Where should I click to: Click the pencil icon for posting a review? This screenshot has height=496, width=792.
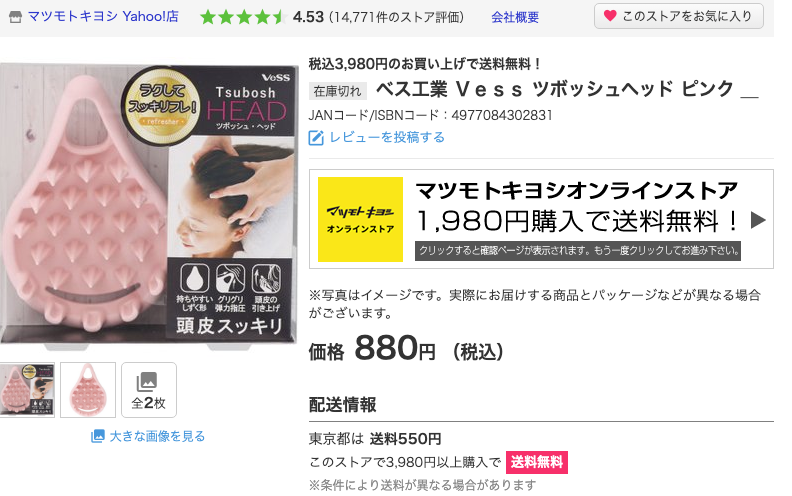[x=316, y=137]
